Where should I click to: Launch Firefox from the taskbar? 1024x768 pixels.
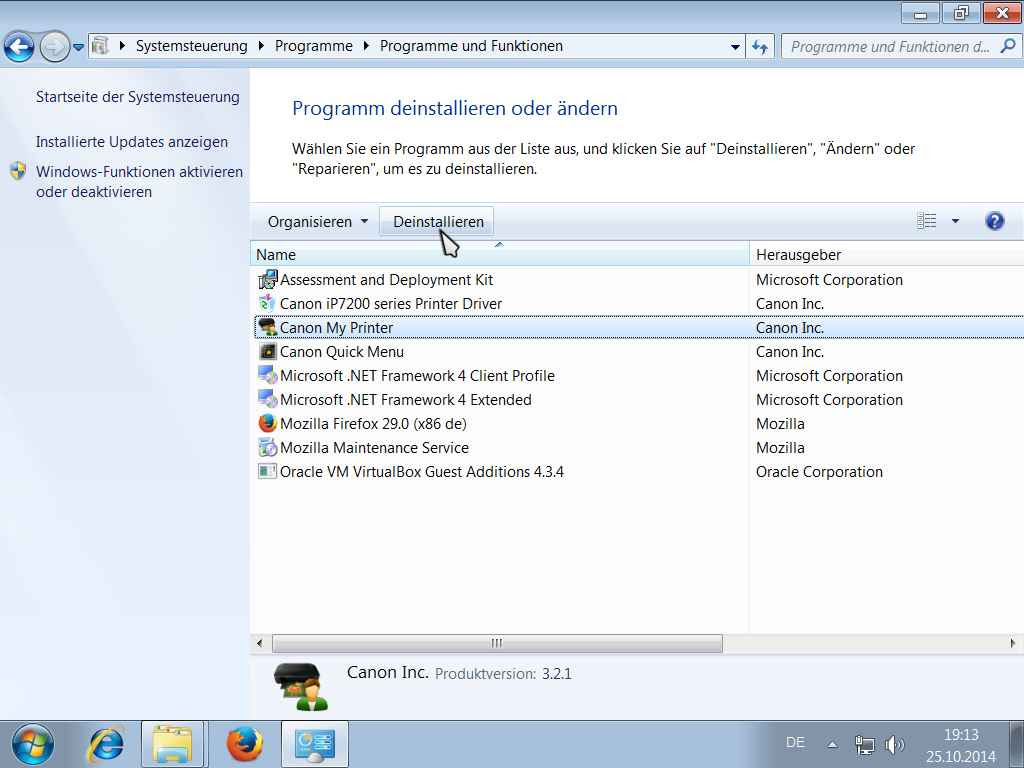pyautogui.click(x=245, y=744)
